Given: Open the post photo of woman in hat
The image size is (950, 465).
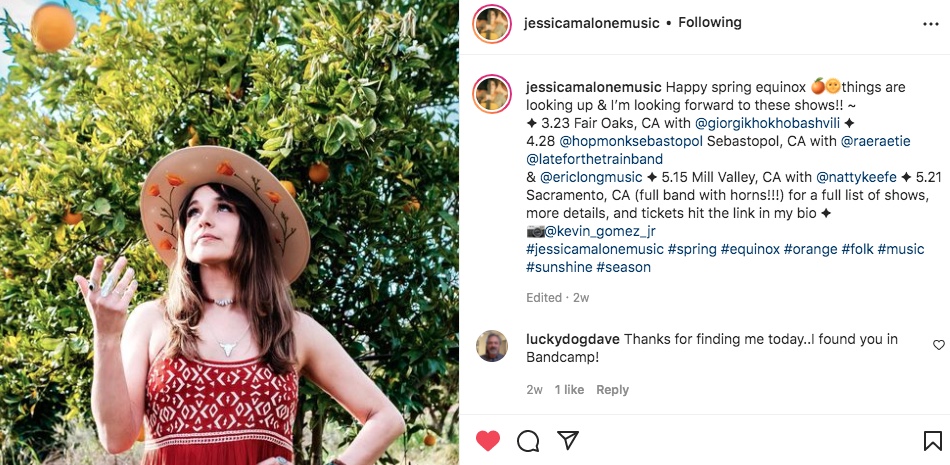Looking at the screenshot, I should tap(229, 232).
